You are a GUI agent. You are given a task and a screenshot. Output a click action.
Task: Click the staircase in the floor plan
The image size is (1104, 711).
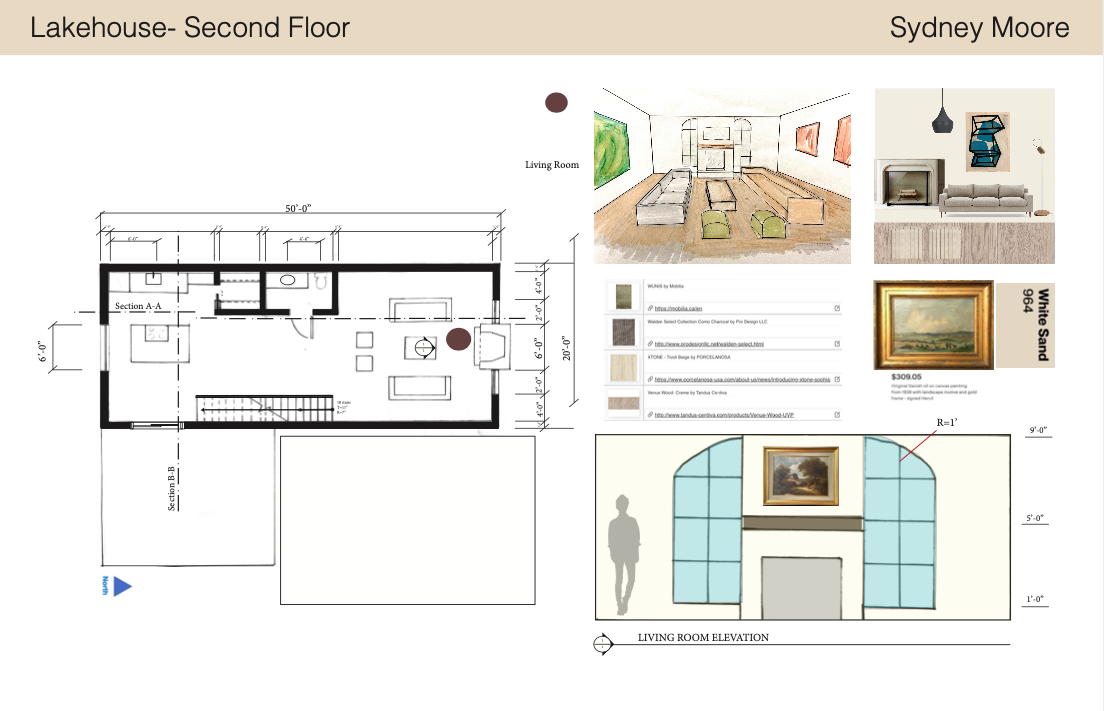tap(264, 408)
